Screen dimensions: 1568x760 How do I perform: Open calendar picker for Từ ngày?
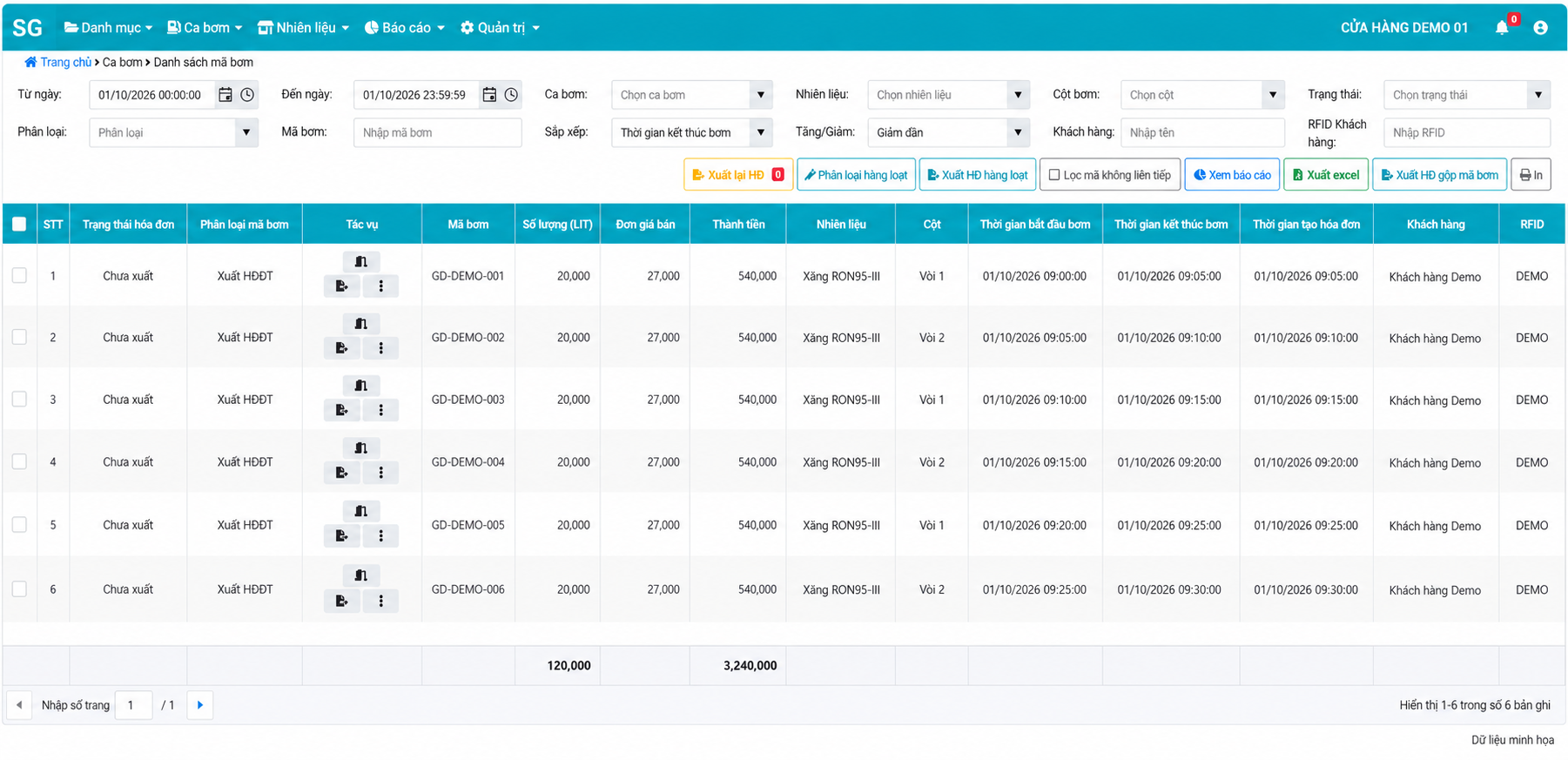(x=225, y=95)
